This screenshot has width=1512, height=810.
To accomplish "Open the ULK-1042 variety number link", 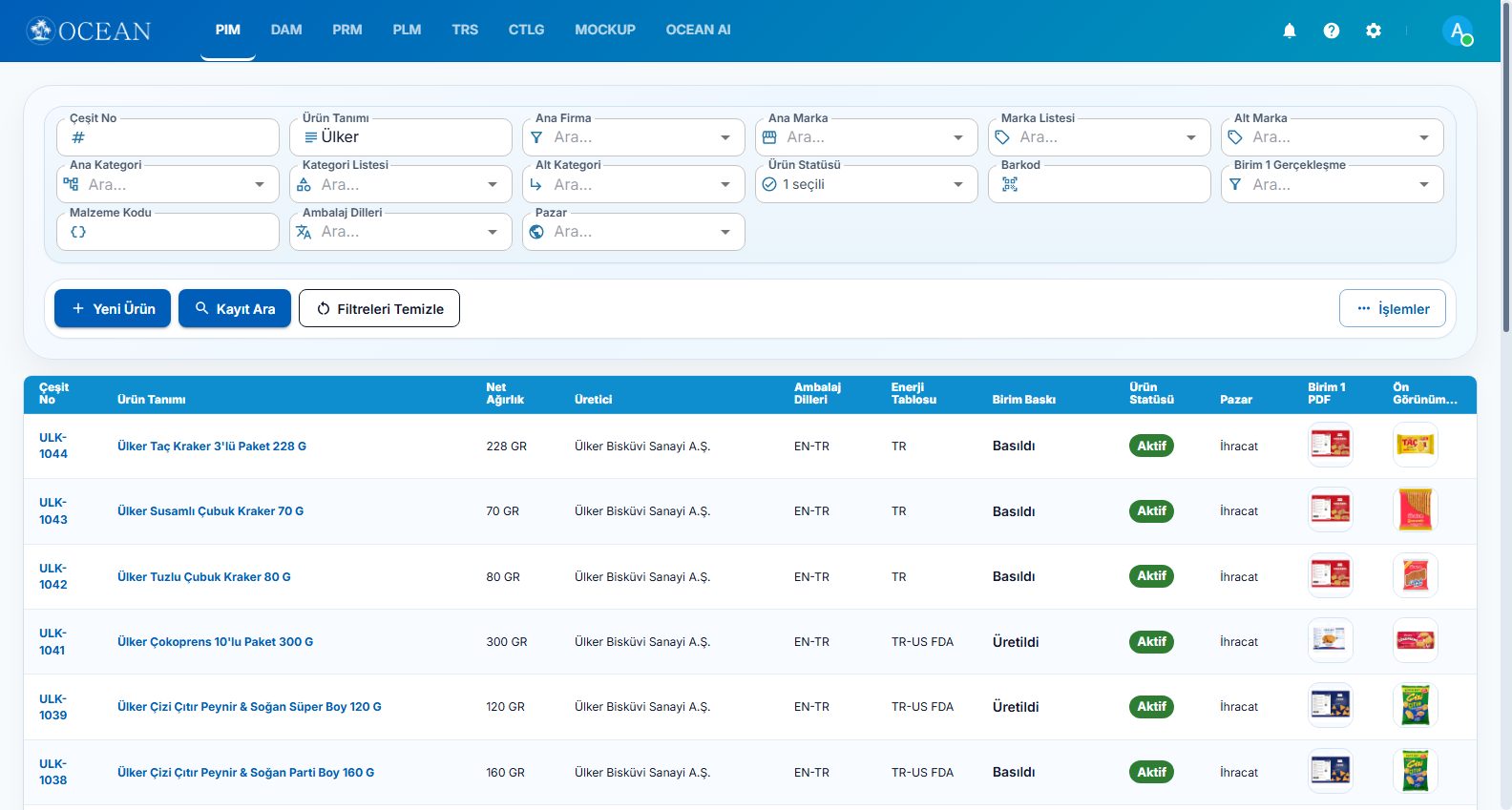I will point(53,576).
